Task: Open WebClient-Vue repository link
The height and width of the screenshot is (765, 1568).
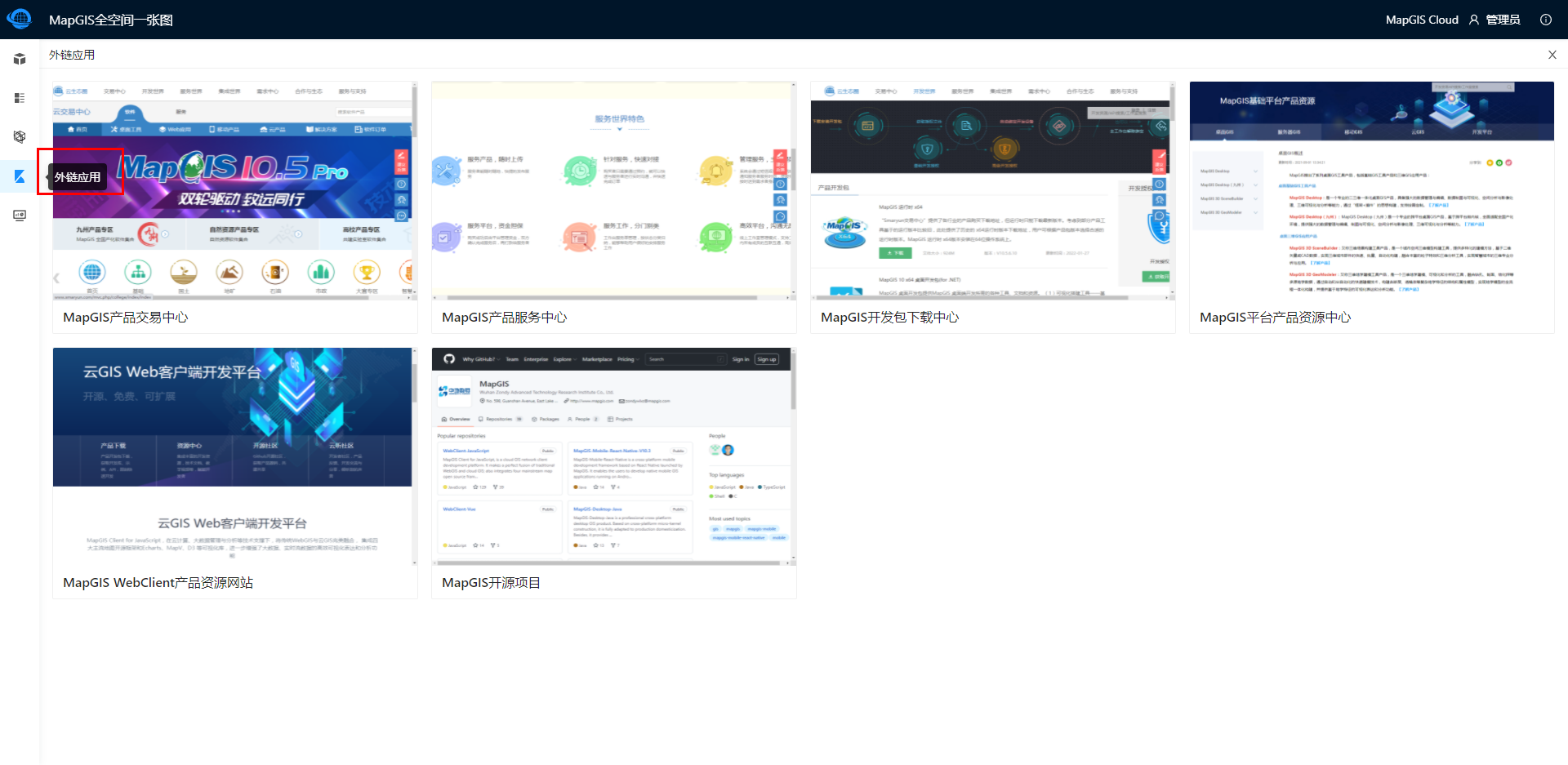Action: coord(459,509)
